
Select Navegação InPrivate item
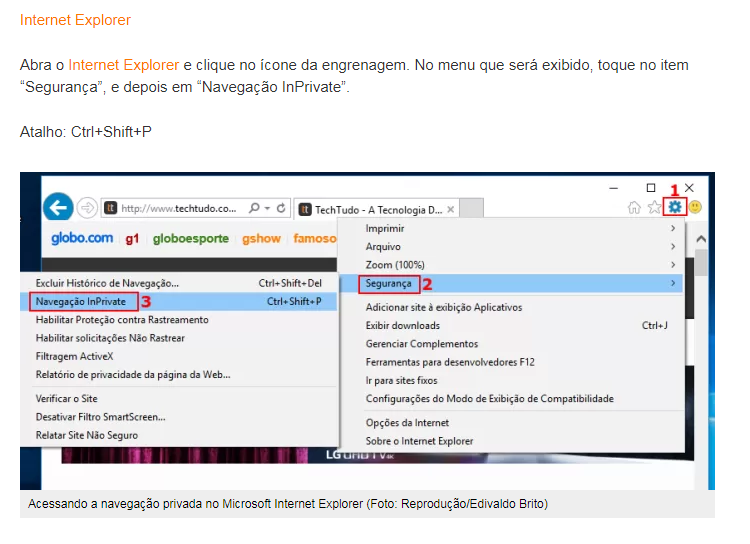[179, 301]
